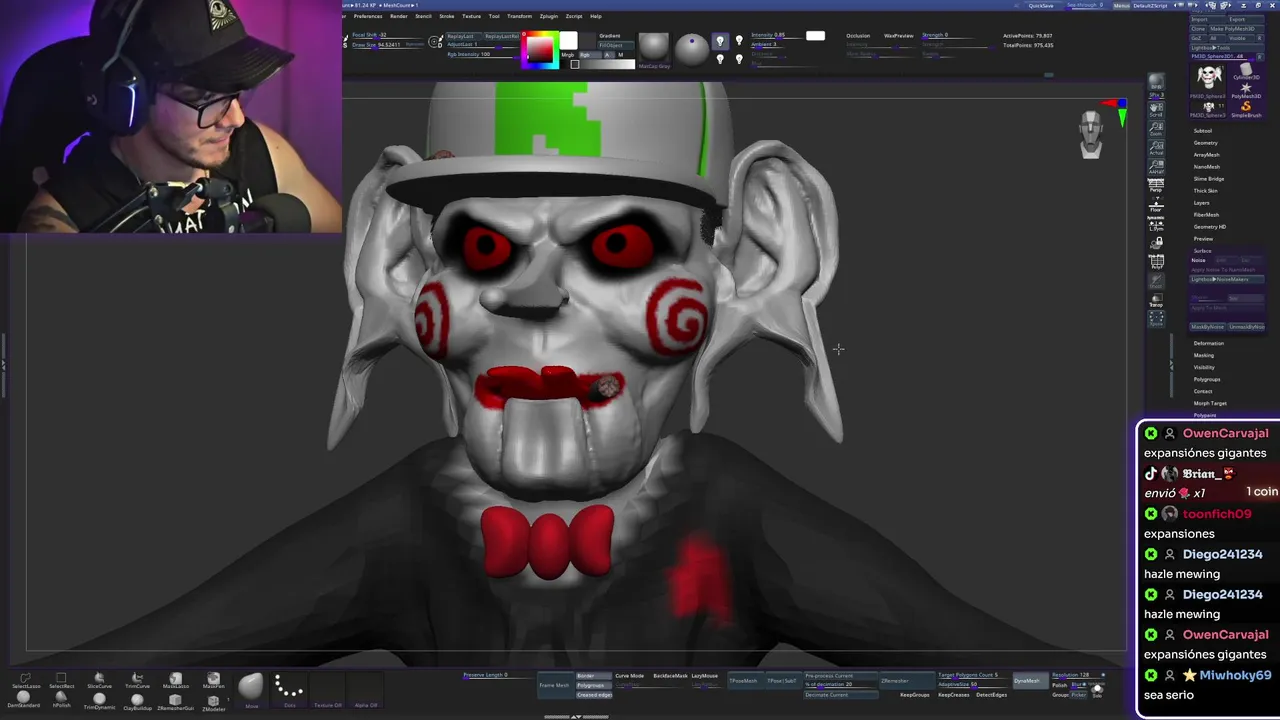The image size is (1280, 720).
Task: Select the MatCap Gray material sphere
Action: (654, 48)
